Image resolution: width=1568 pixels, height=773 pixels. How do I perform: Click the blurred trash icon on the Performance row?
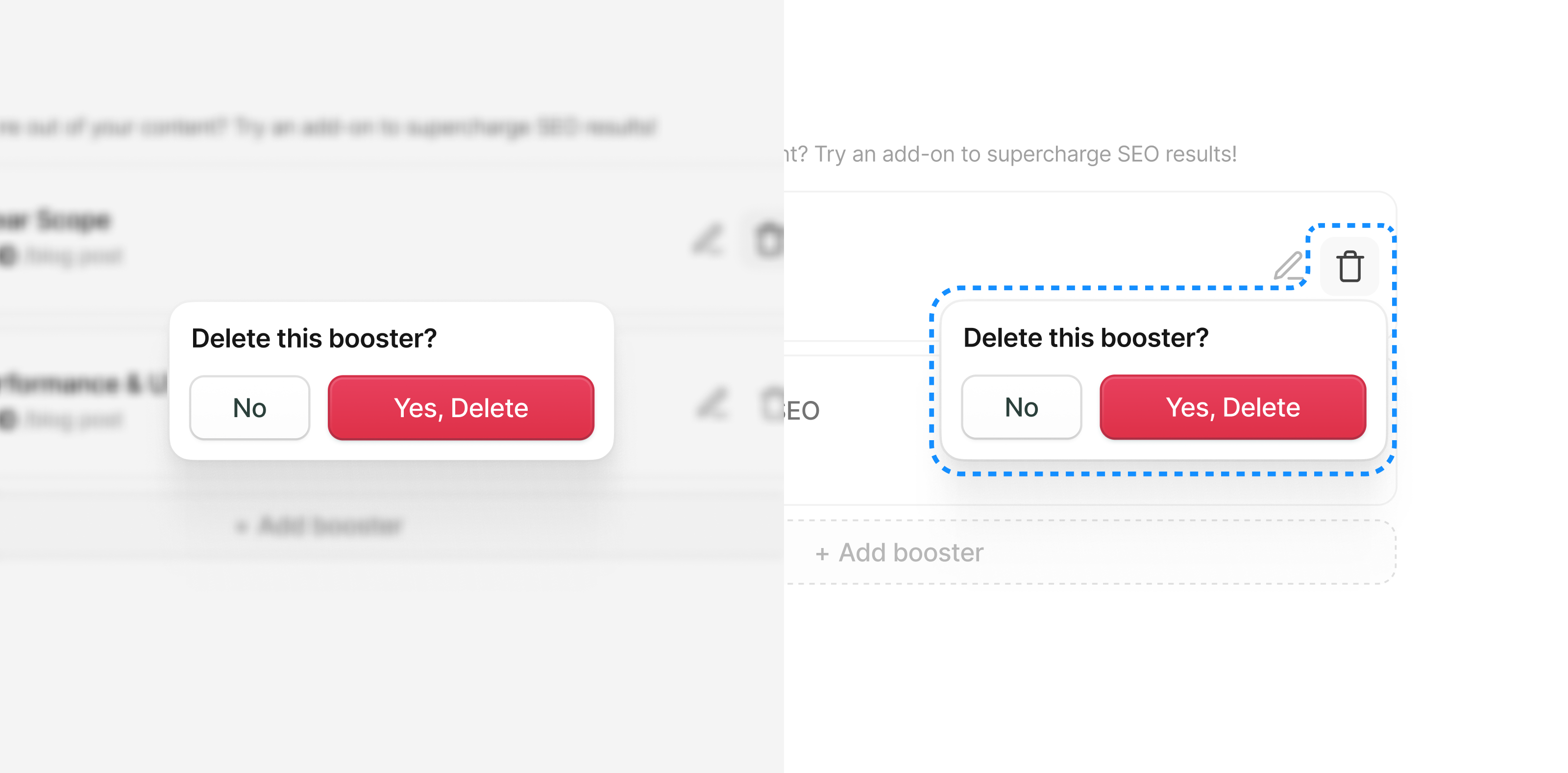(772, 403)
